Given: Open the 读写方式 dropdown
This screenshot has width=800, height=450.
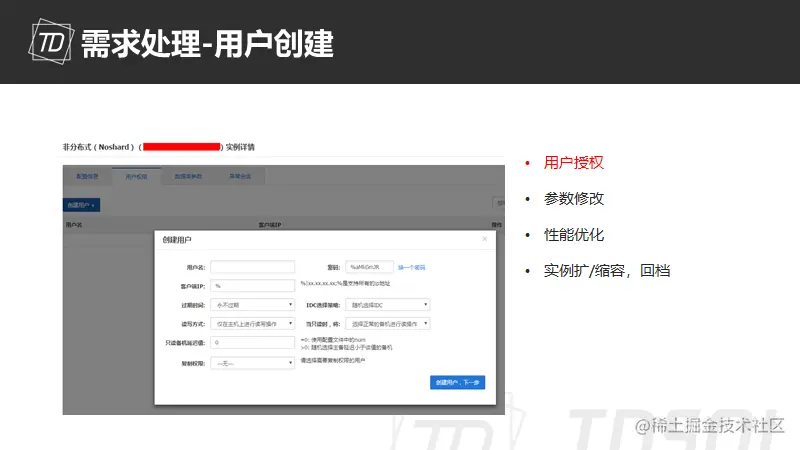Looking at the screenshot, I should coord(253,323).
